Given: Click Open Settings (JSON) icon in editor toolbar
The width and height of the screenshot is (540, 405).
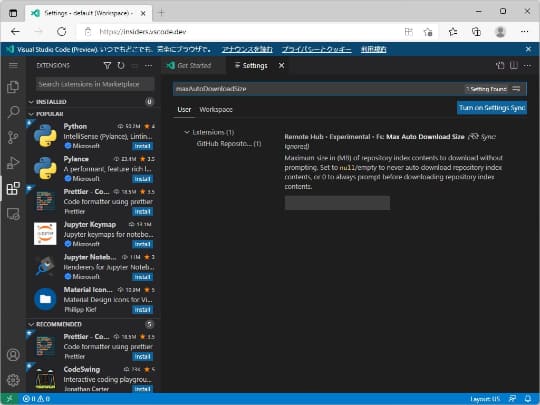Looking at the screenshot, I should click(x=500, y=65).
